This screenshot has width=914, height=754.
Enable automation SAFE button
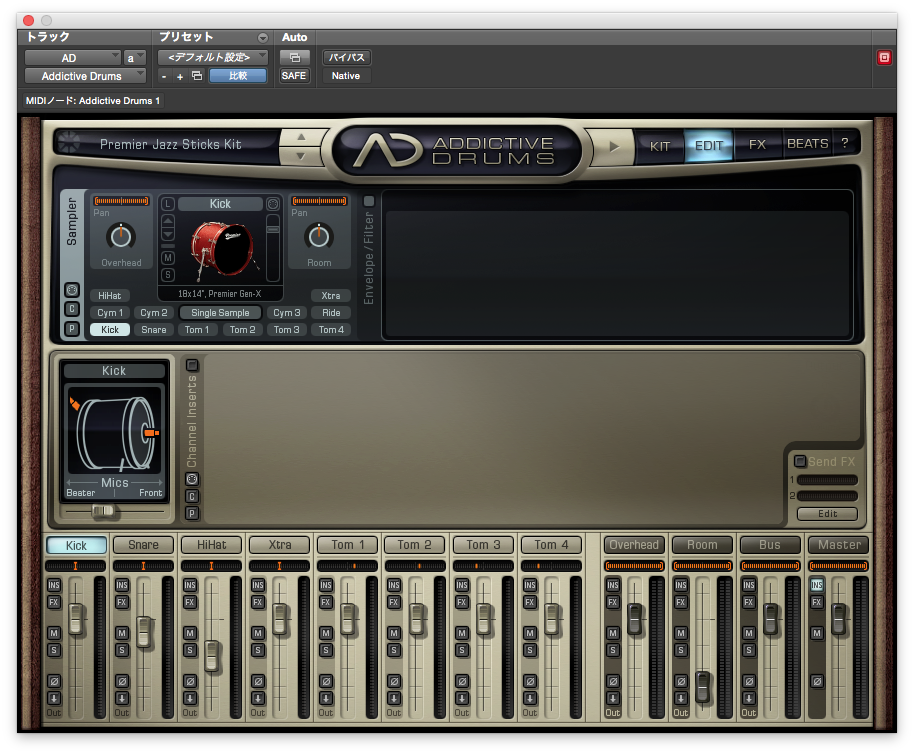point(294,76)
